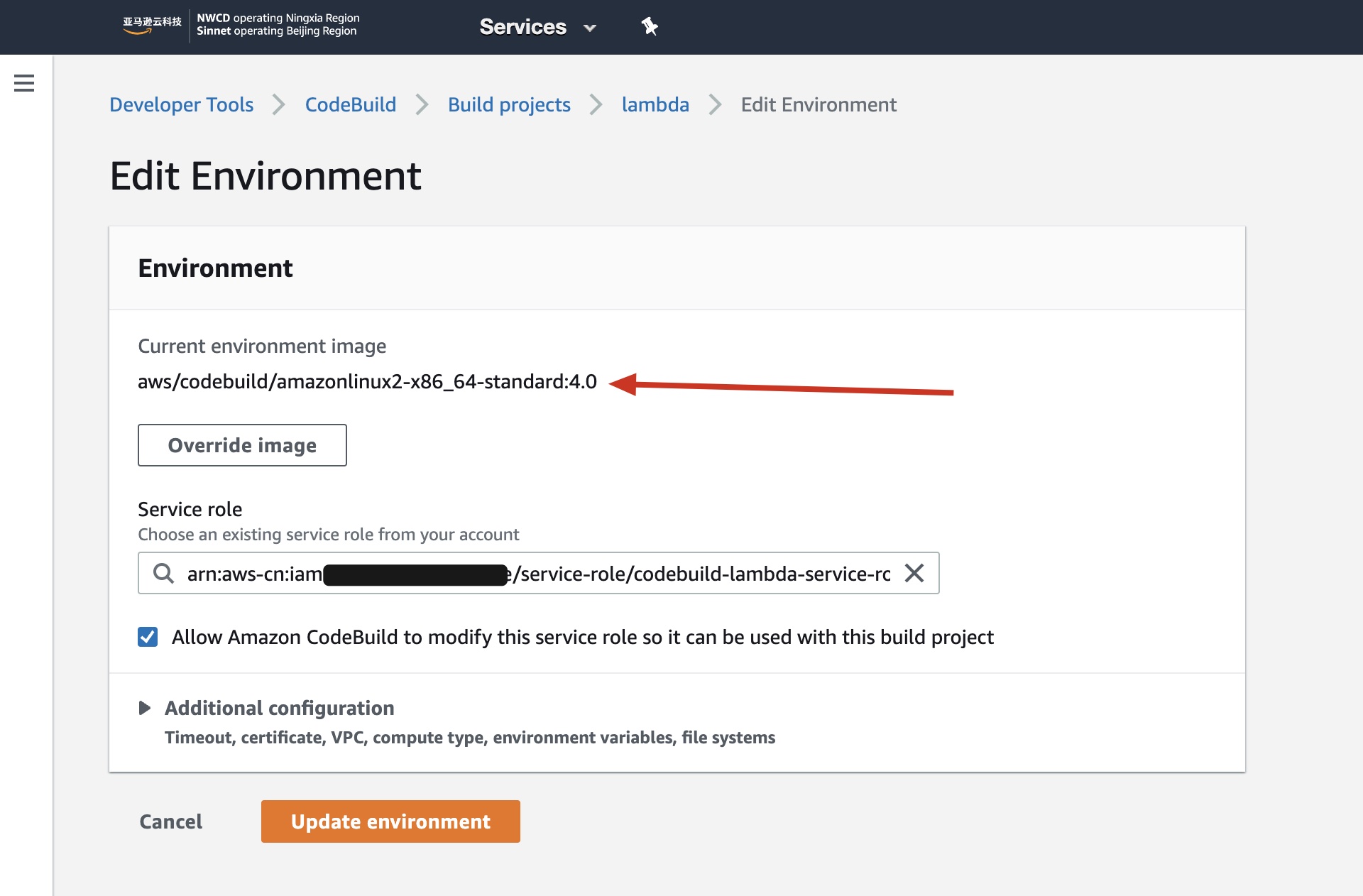Screen dimensions: 1363x896
Task: Navigate to CodeBuild breadcrumb link
Action: tap(350, 104)
